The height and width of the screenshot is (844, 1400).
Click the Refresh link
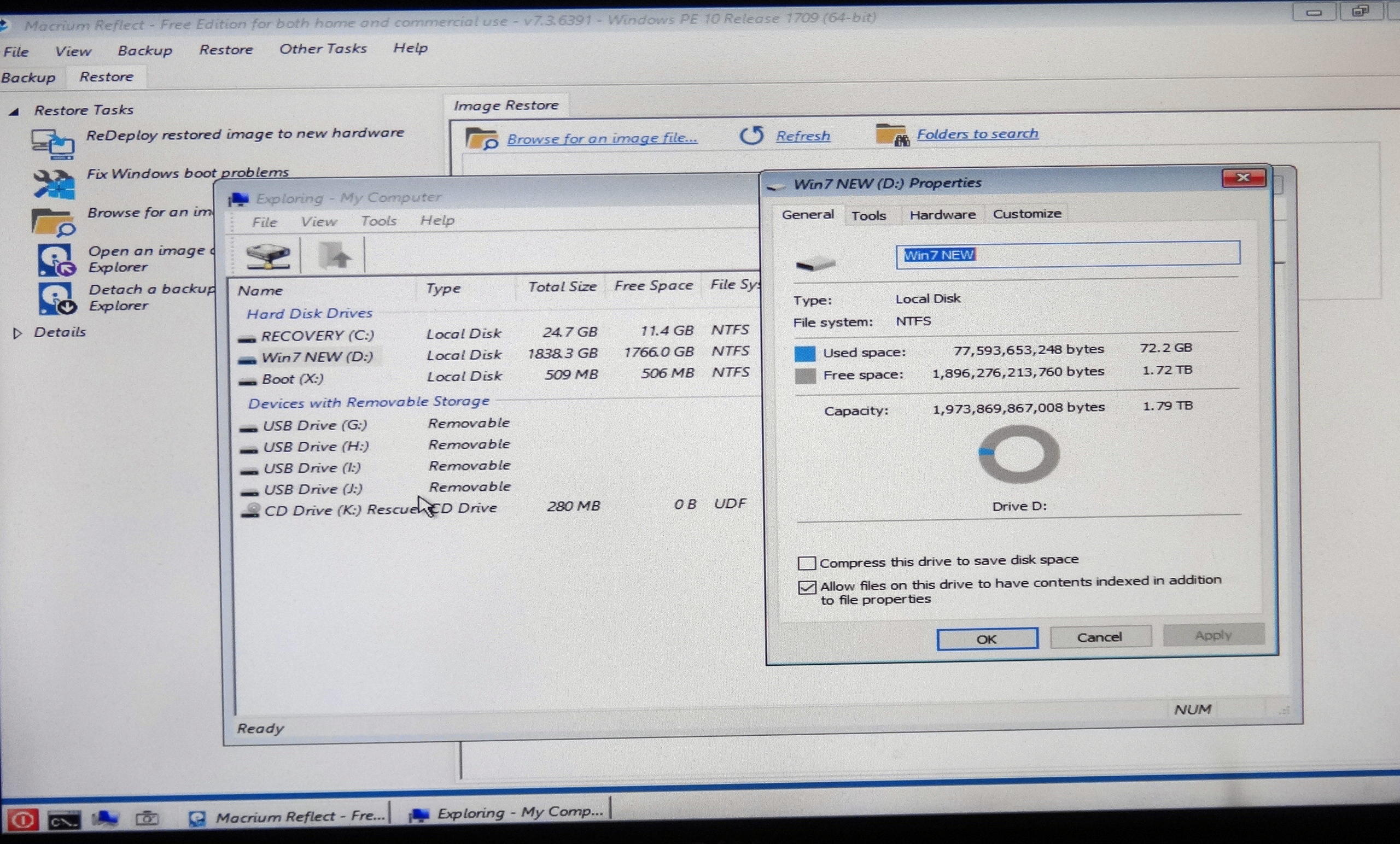[x=803, y=136]
